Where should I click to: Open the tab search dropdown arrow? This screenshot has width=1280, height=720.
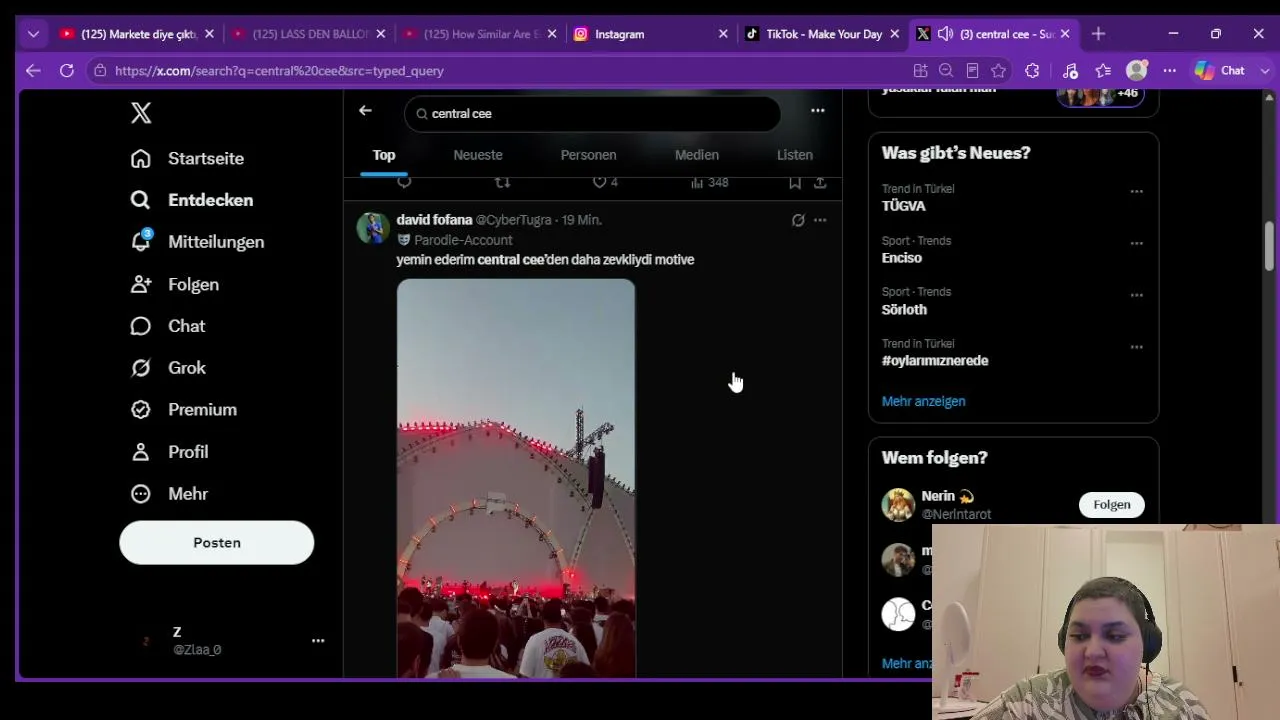(33, 34)
